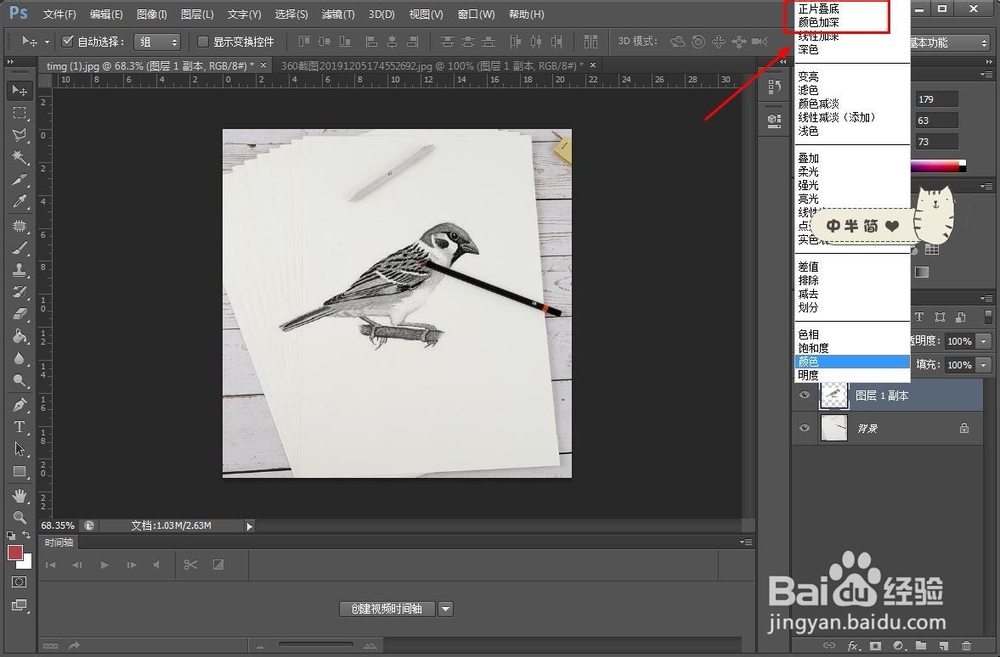The width and height of the screenshot is (1000, 657).
Task: Click the timeline scissors split button
Action: point(190,565)
